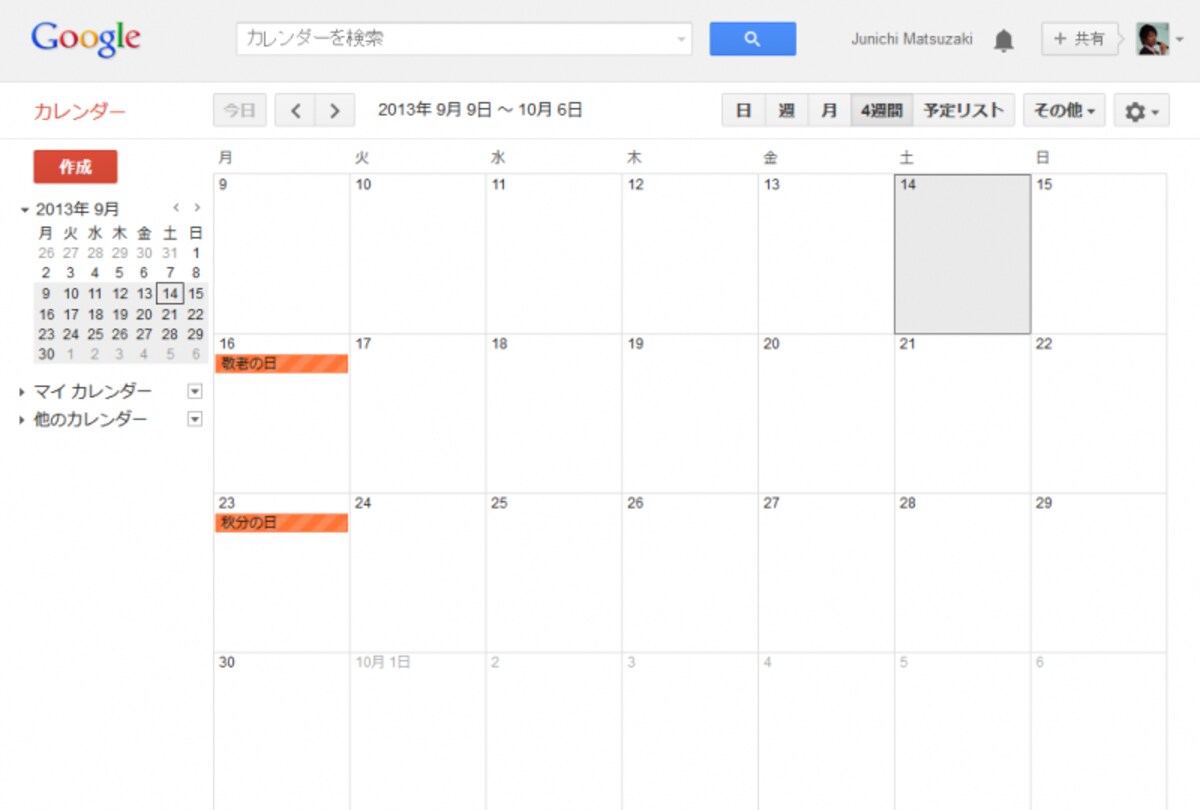Open the 敬老の日 event
Image resolution: width=1200 pixels, height=810 pixels.
[x=281, y=364]
